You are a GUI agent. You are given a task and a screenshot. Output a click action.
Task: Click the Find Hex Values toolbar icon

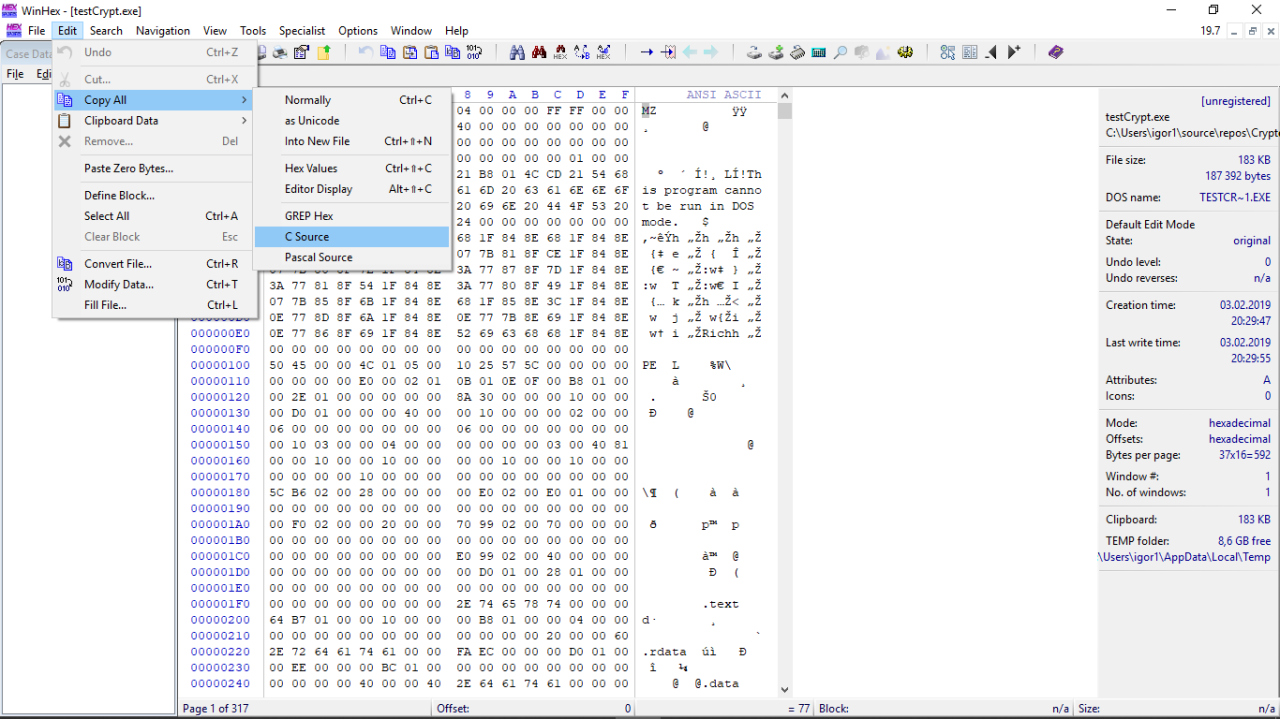(x=561, y=53)
